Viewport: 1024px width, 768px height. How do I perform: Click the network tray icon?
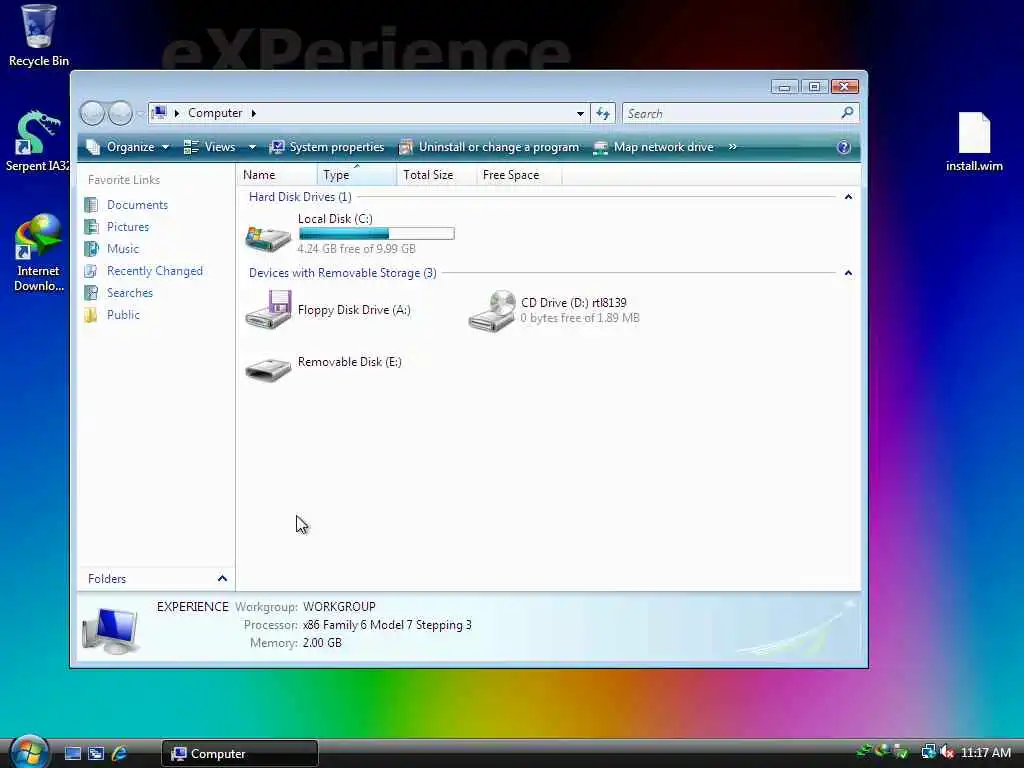click(x=929, y=752)
